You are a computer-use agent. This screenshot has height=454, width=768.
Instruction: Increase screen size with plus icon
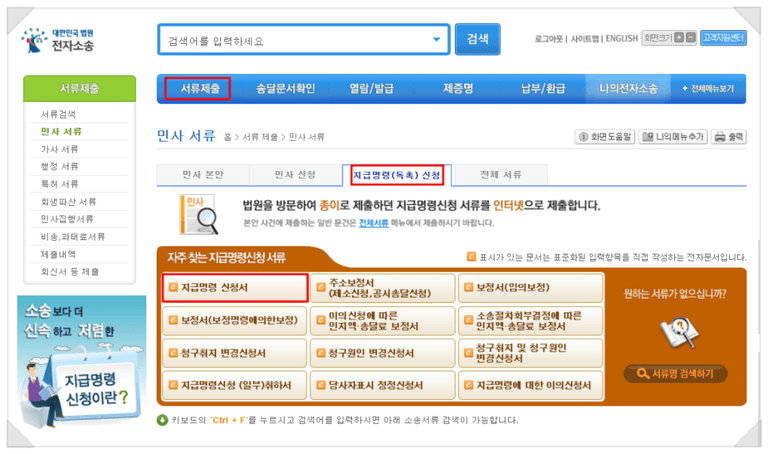(679, 38)
